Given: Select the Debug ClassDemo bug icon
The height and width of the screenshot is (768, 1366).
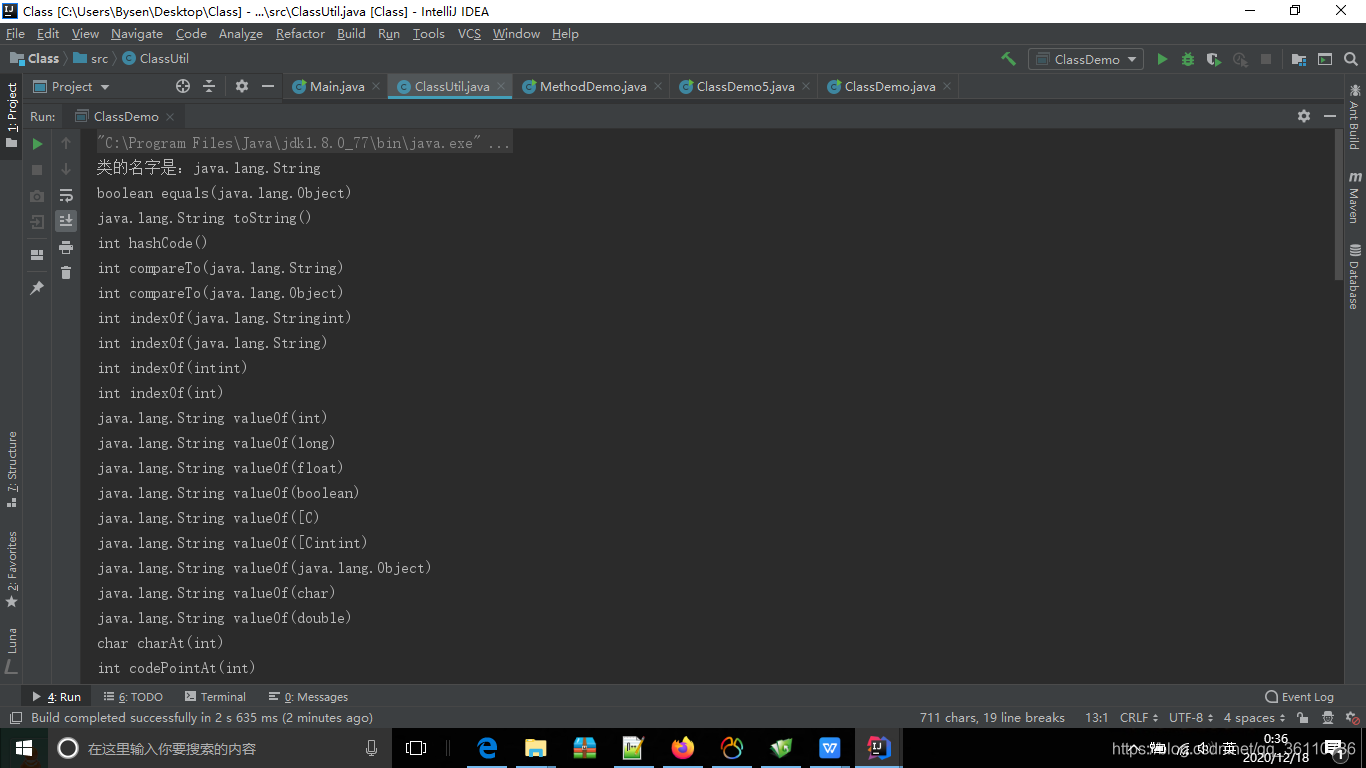Looking at the screenshot, I should 1188,58.
